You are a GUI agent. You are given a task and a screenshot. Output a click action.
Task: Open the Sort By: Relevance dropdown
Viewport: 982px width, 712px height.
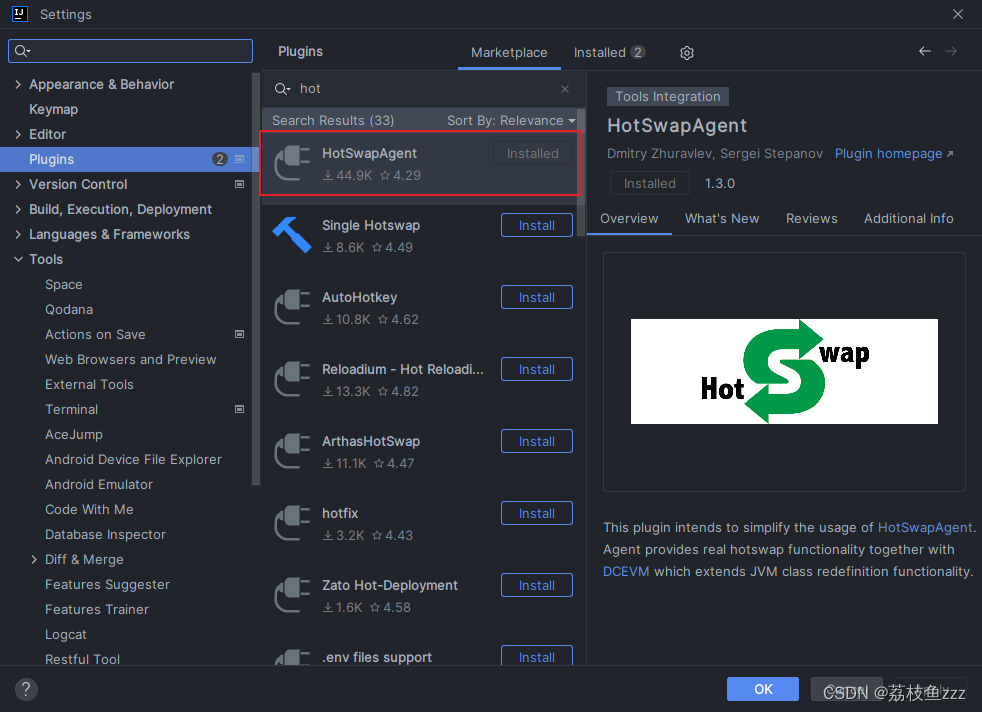[x=511, y=120]
